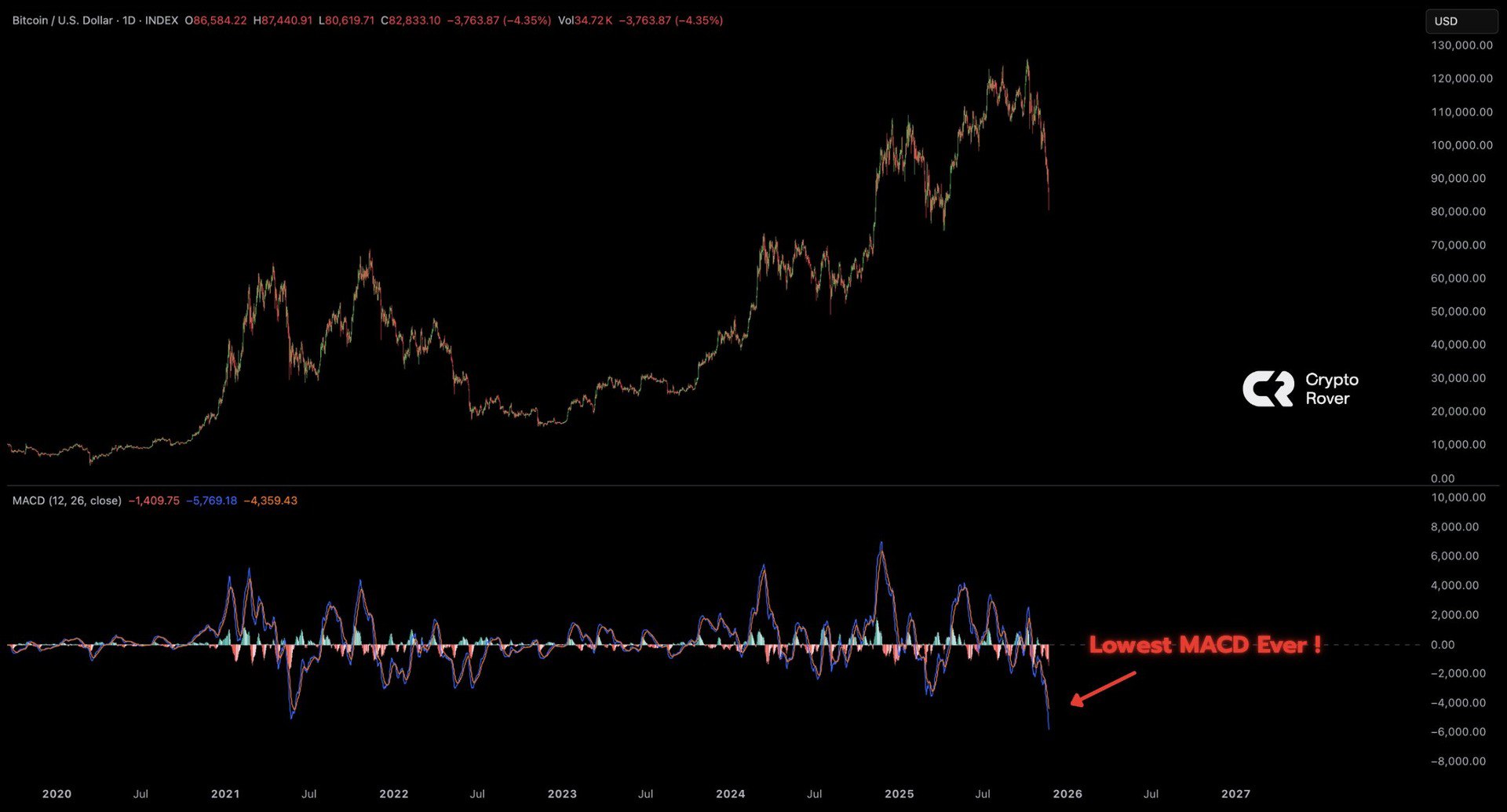Click the Crypto Rover CR logo icon
1507x812 pixels.
click(x=1268, y=389)
